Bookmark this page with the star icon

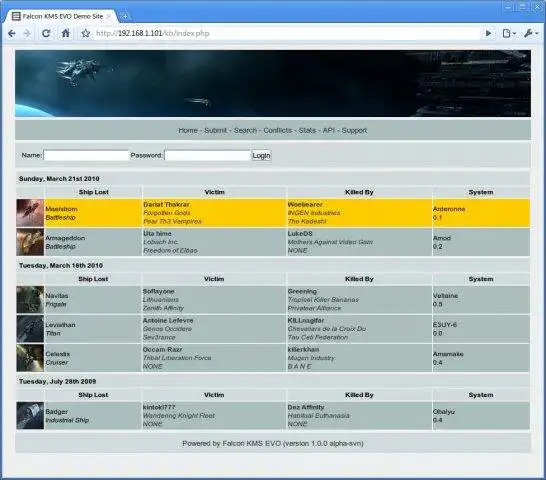[x=85, y=33]
